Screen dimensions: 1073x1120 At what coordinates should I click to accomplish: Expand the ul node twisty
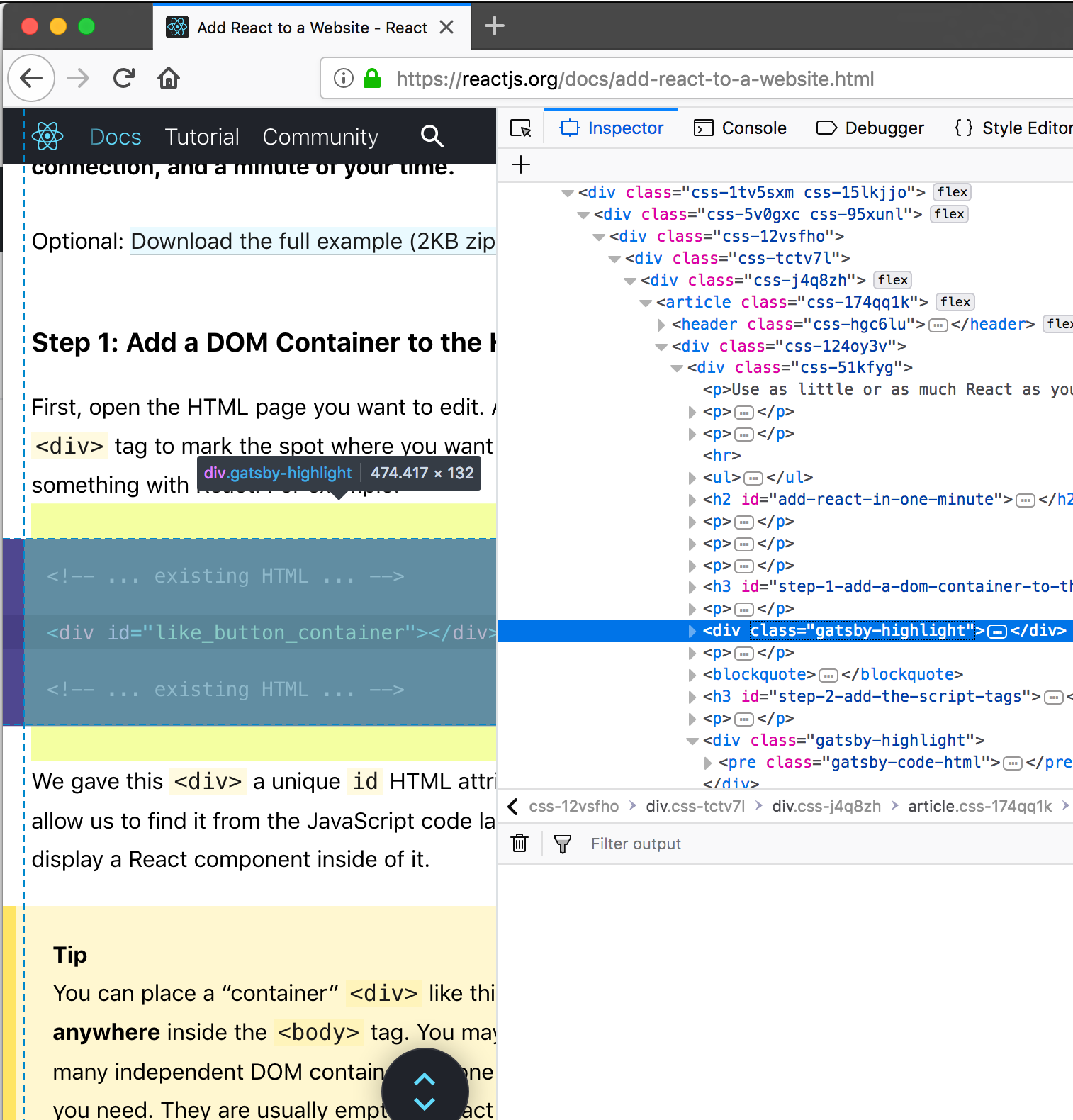coord(692,478)
